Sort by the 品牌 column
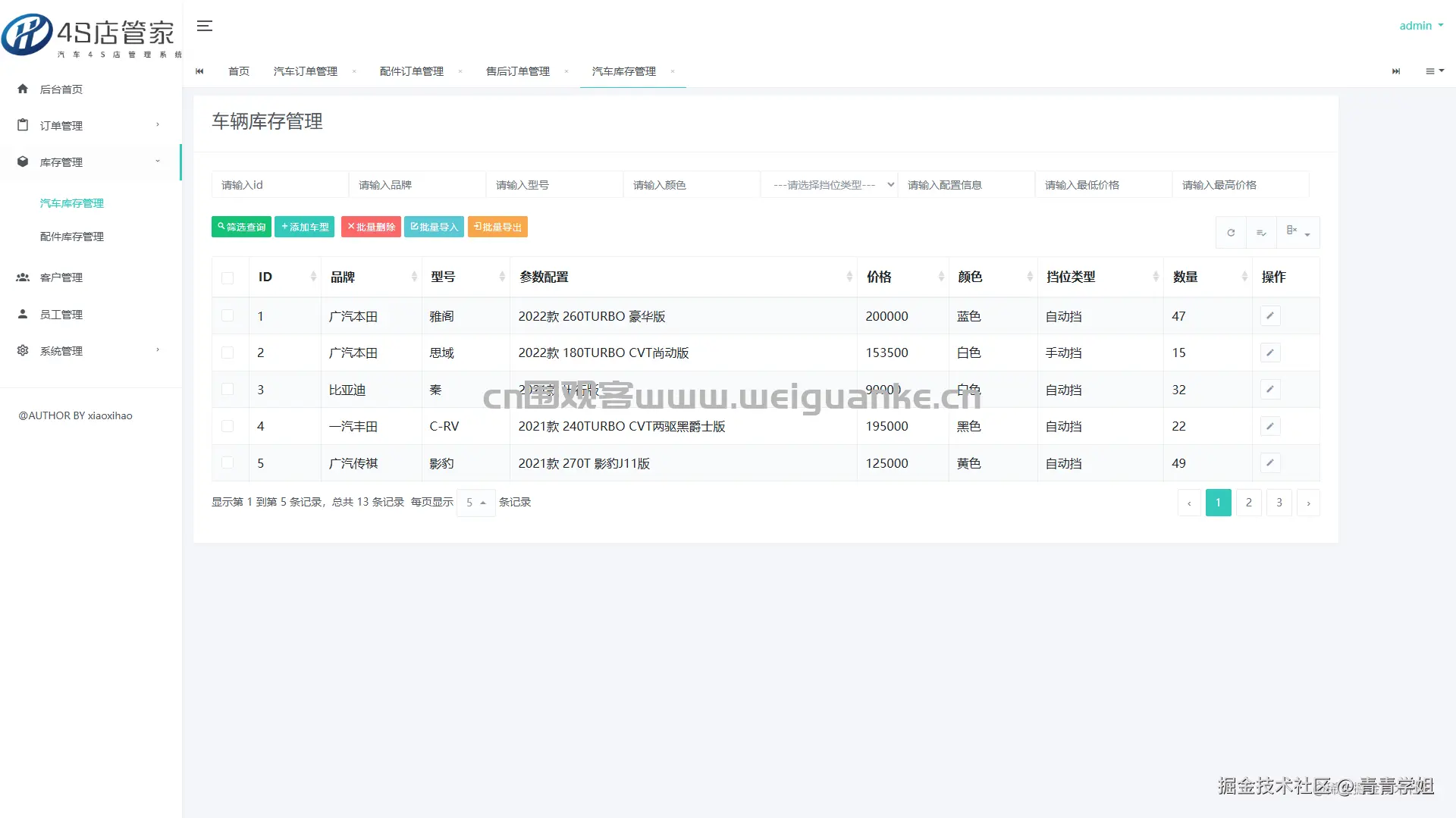1456x818 pixels. pyautogui.click(x=372, y=277)
